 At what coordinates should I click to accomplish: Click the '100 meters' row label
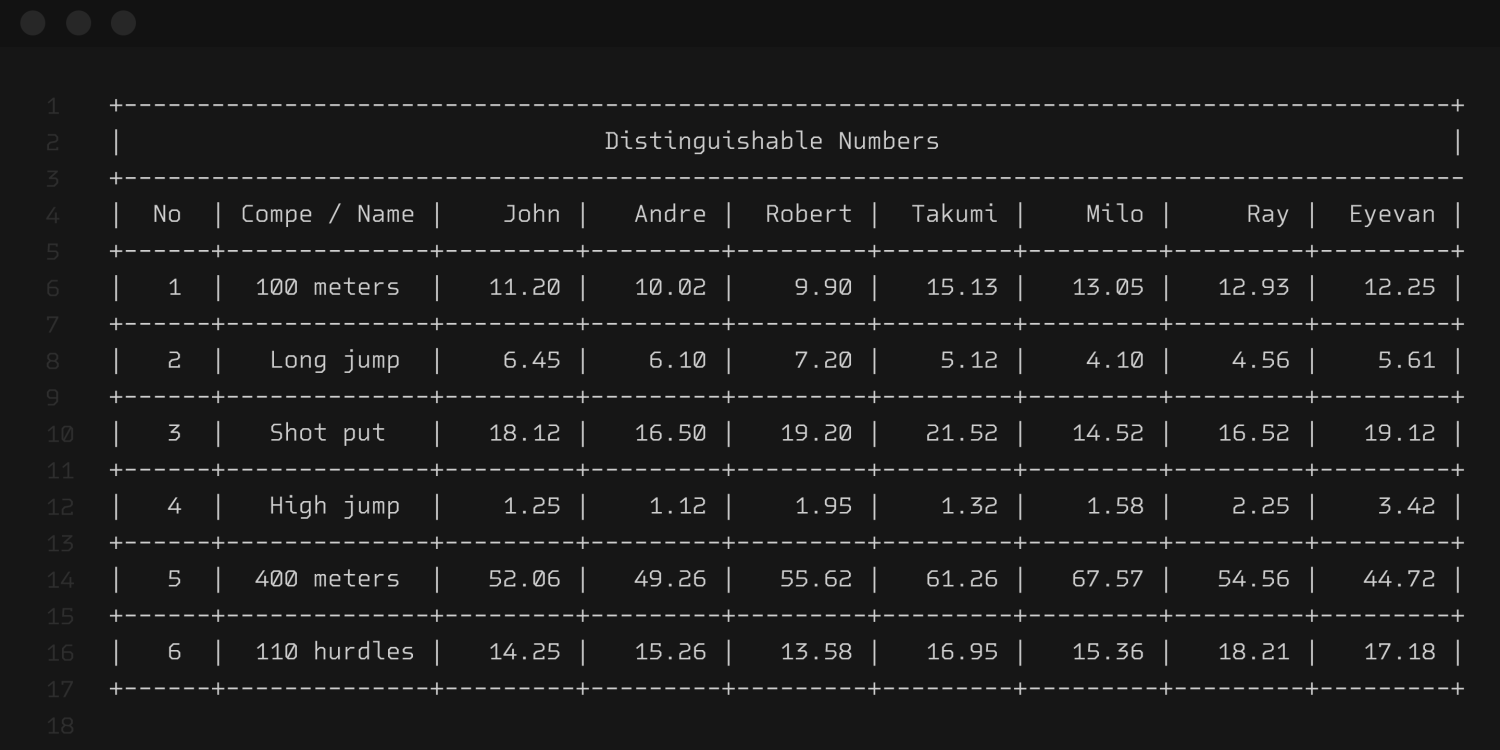pos(327,287)
